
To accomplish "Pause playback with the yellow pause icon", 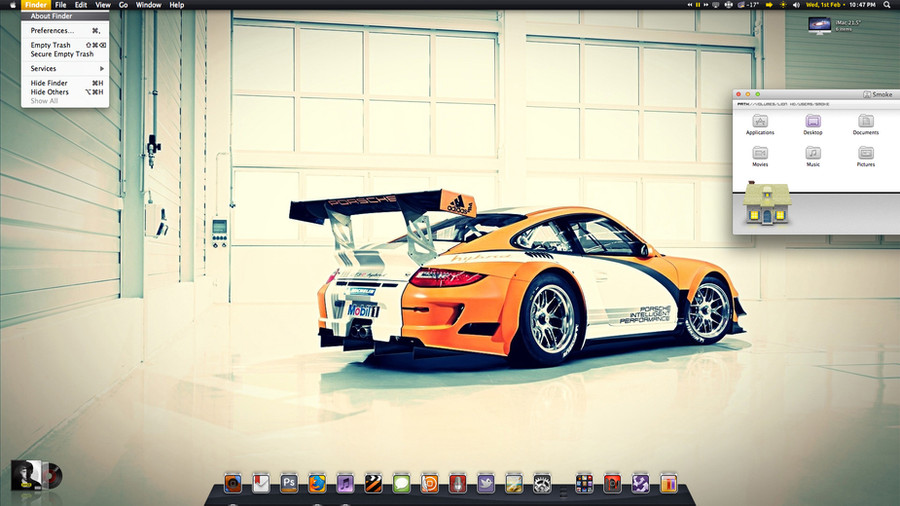I will pos(698,5).
